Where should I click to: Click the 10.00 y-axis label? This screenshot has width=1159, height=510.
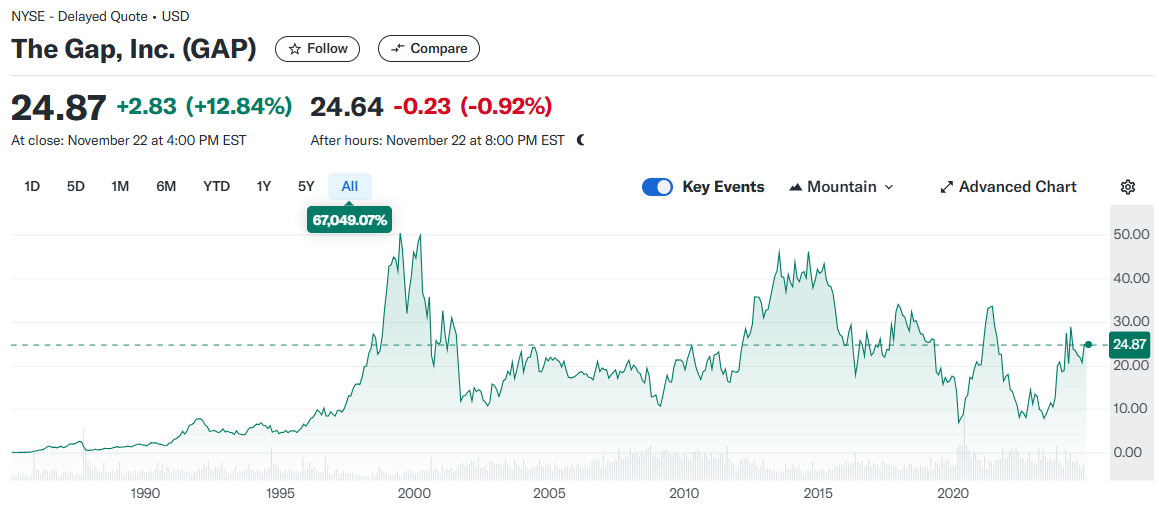point(1132,409)
